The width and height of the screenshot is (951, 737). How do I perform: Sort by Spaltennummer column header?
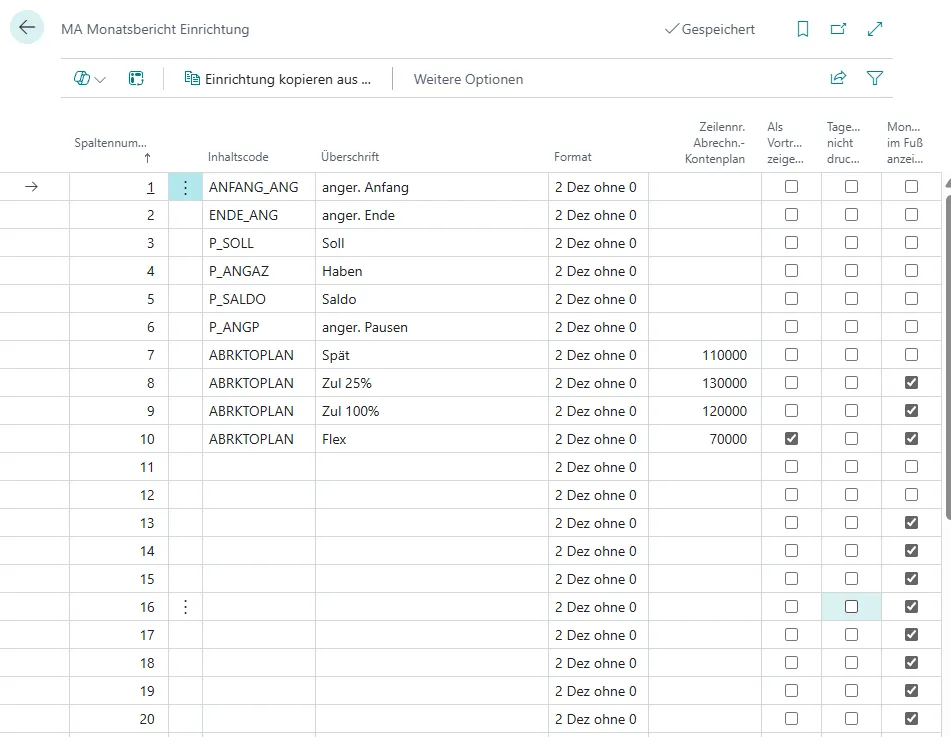pyautogui.click(x=110, y=143)
